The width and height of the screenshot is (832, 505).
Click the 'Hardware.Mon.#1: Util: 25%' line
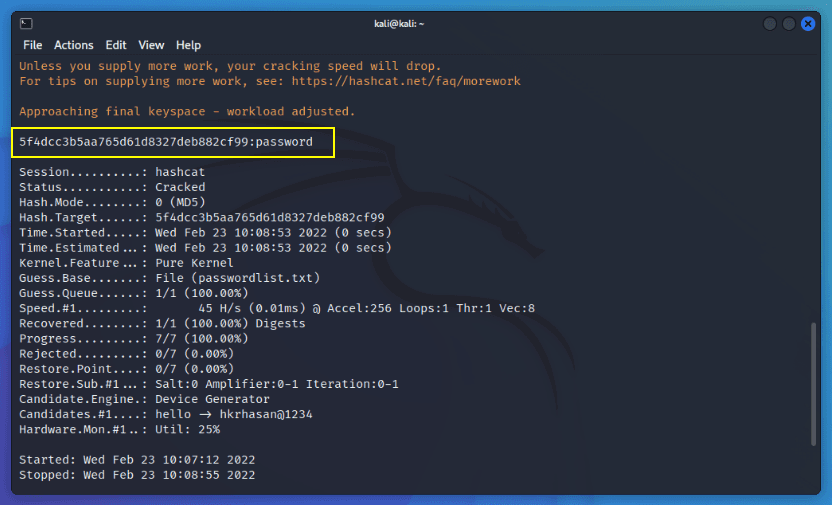(119, 429)
